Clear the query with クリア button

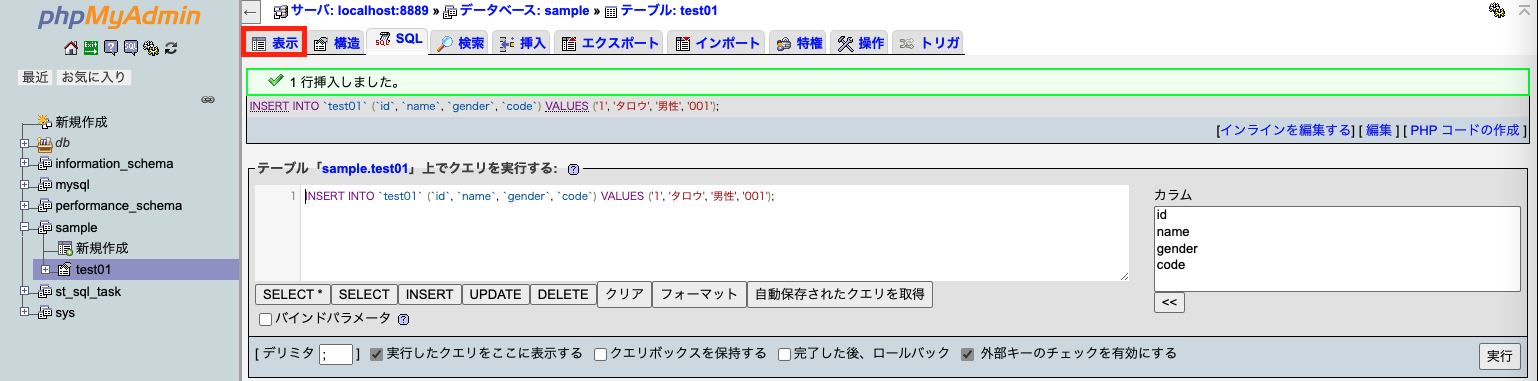[624, 294]
